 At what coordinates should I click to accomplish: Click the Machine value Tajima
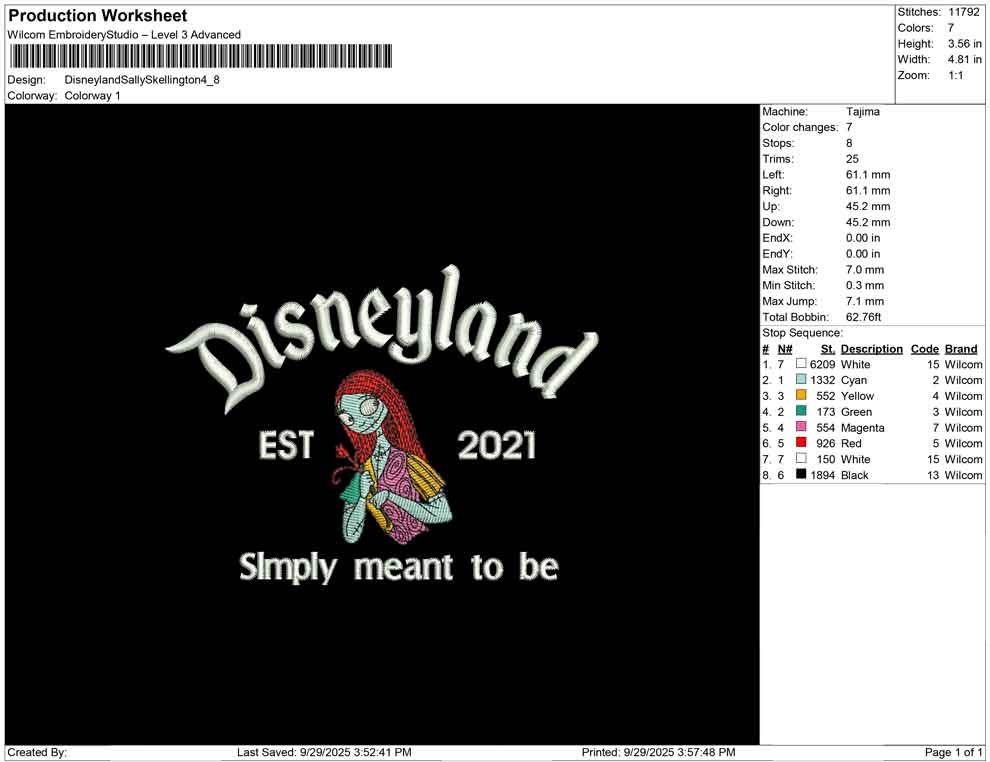[x=862, y=112]
